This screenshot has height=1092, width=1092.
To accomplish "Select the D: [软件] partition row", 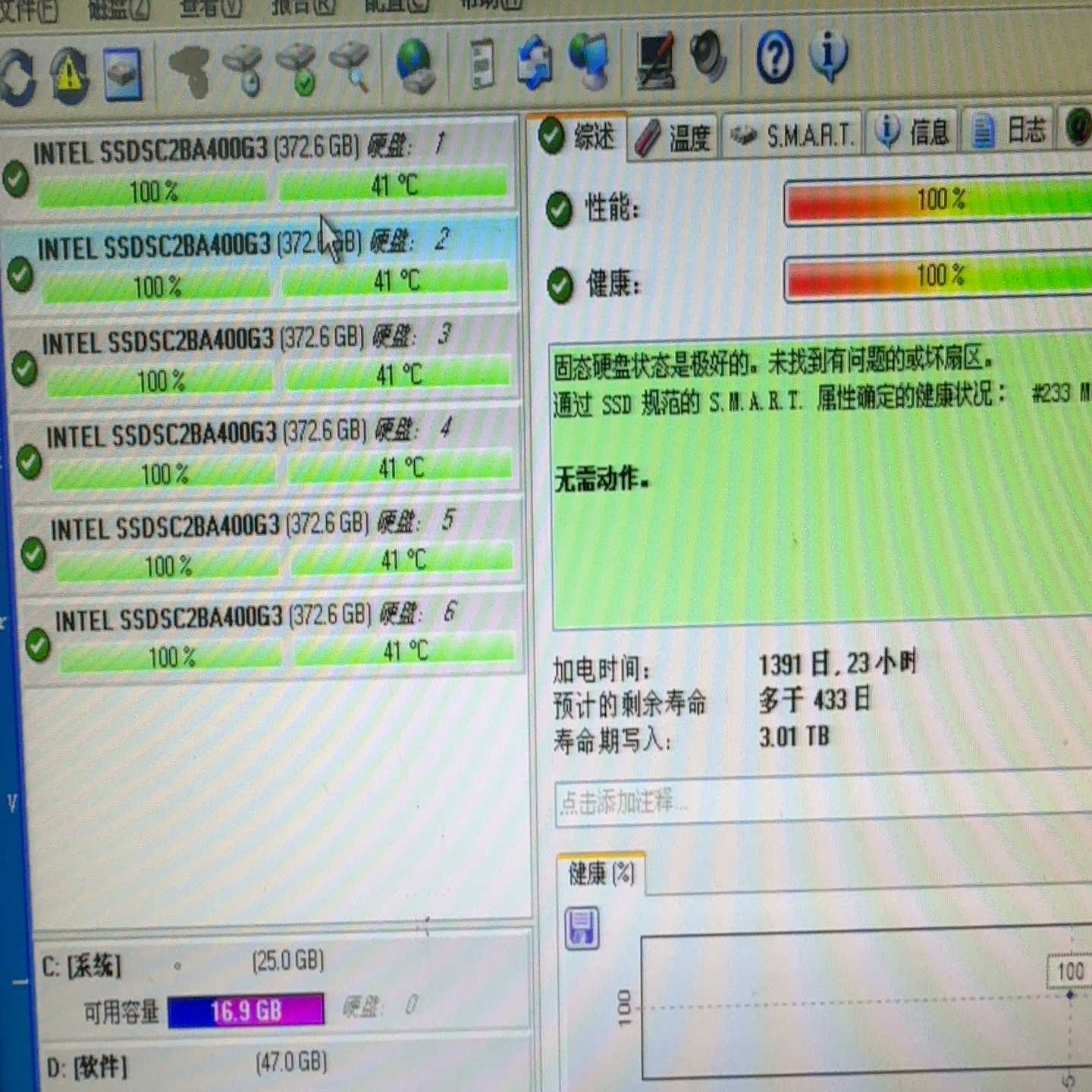I will coord(287,1065).
